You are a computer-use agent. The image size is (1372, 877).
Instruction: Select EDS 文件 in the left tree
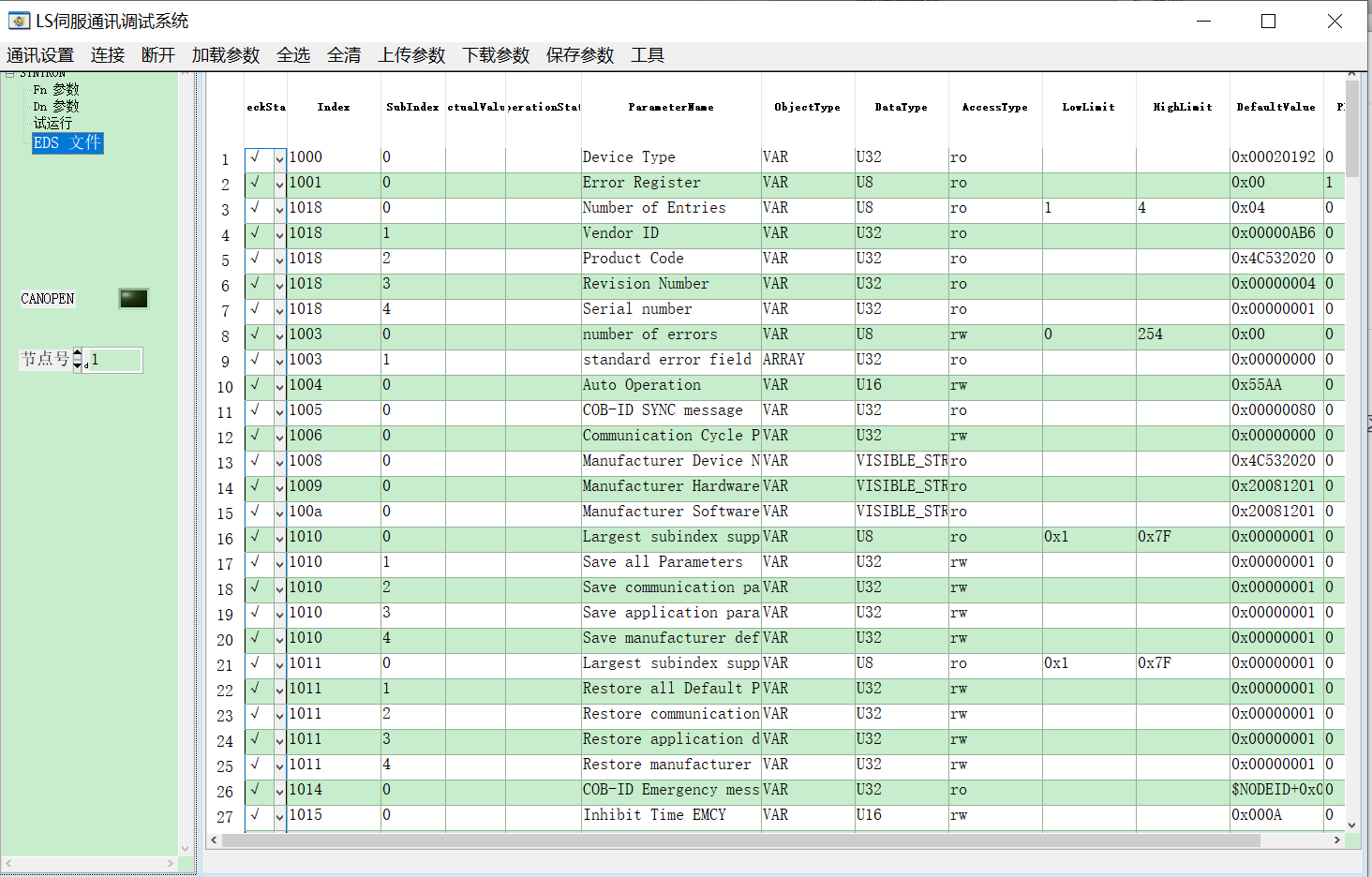click(x=67, y=142)
